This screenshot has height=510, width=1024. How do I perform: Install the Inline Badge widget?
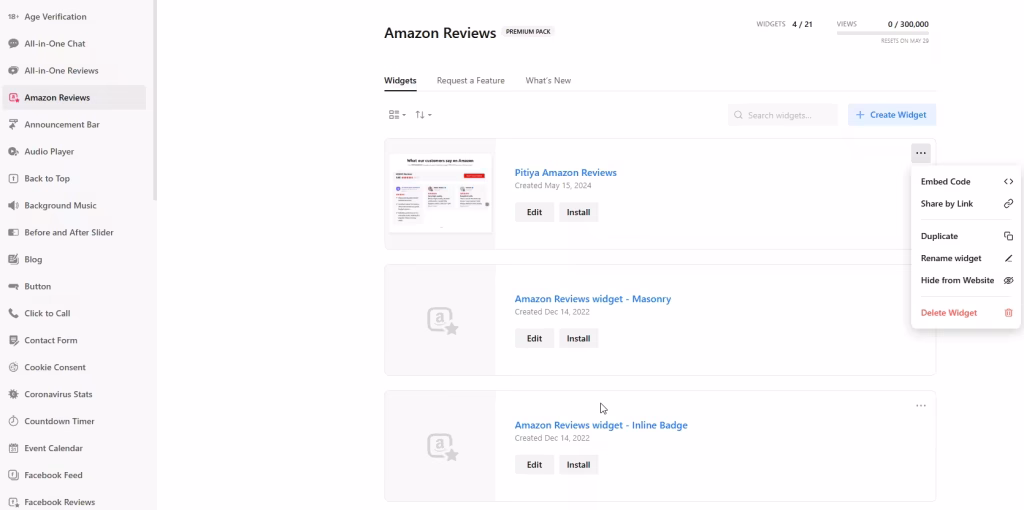[578, 465]
